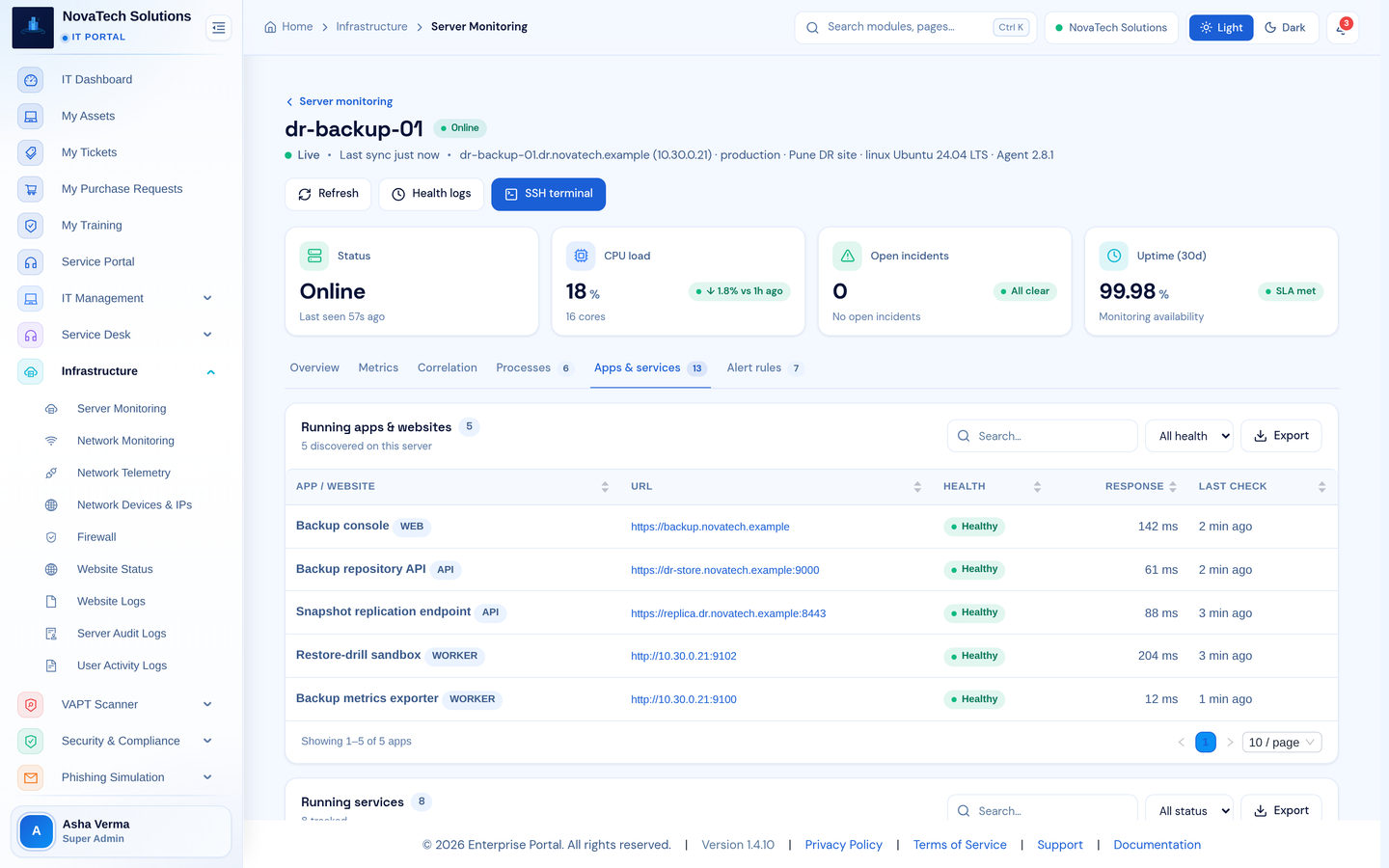1389x868 pixels.
Task: Click the My Tickets tag icon
Action: [x=31, y=153]
